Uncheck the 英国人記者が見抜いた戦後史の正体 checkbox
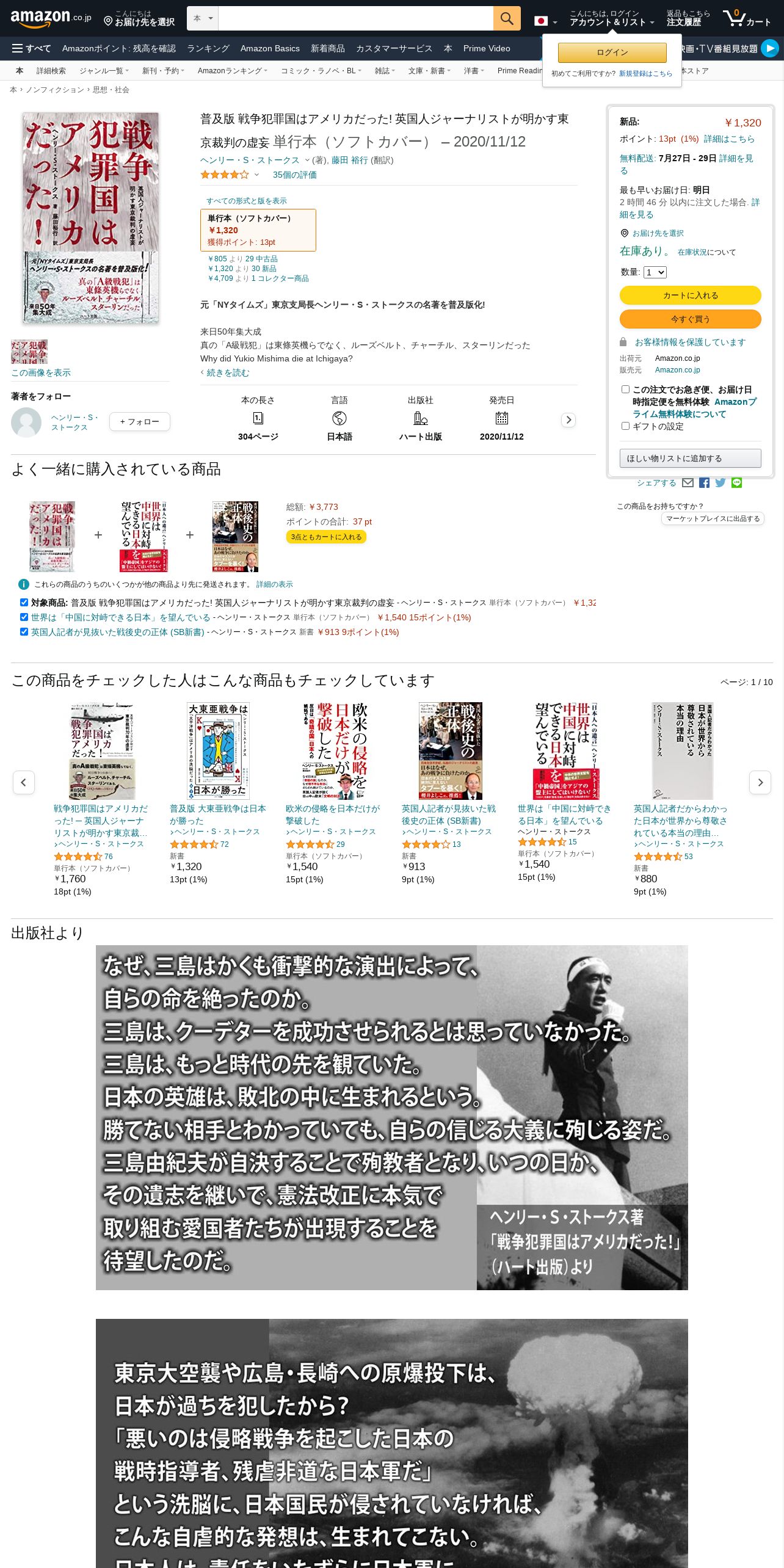This screenshot has width=784, height=1568. [x=24, y=632]
